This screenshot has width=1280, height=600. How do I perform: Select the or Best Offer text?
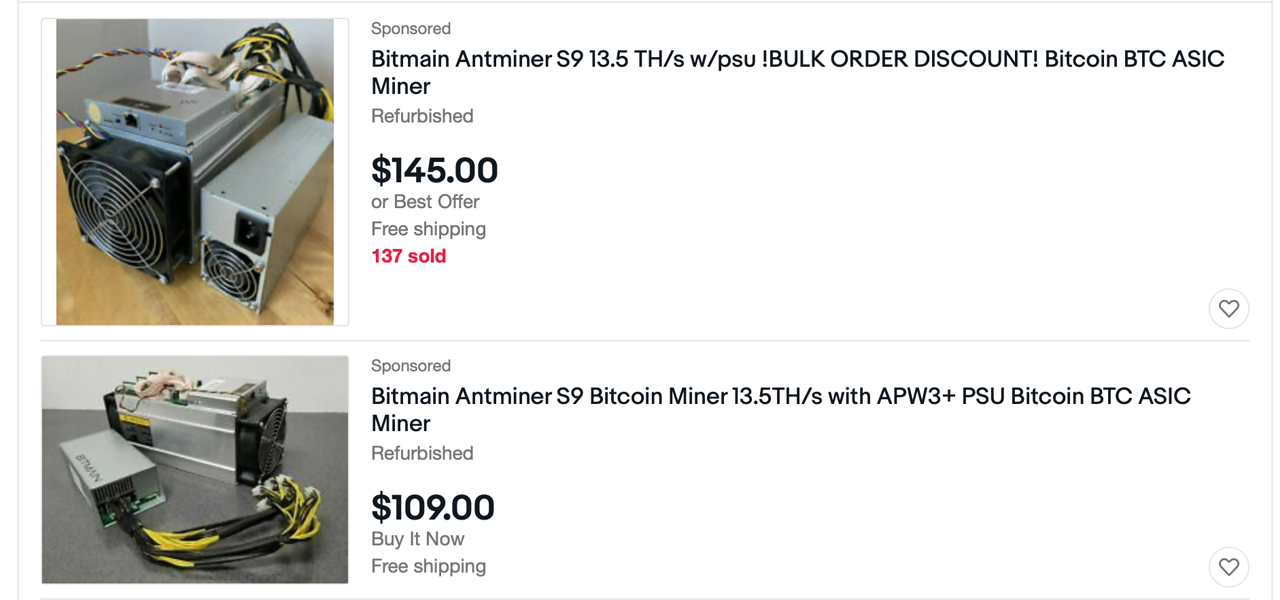[x=425, y=201]
